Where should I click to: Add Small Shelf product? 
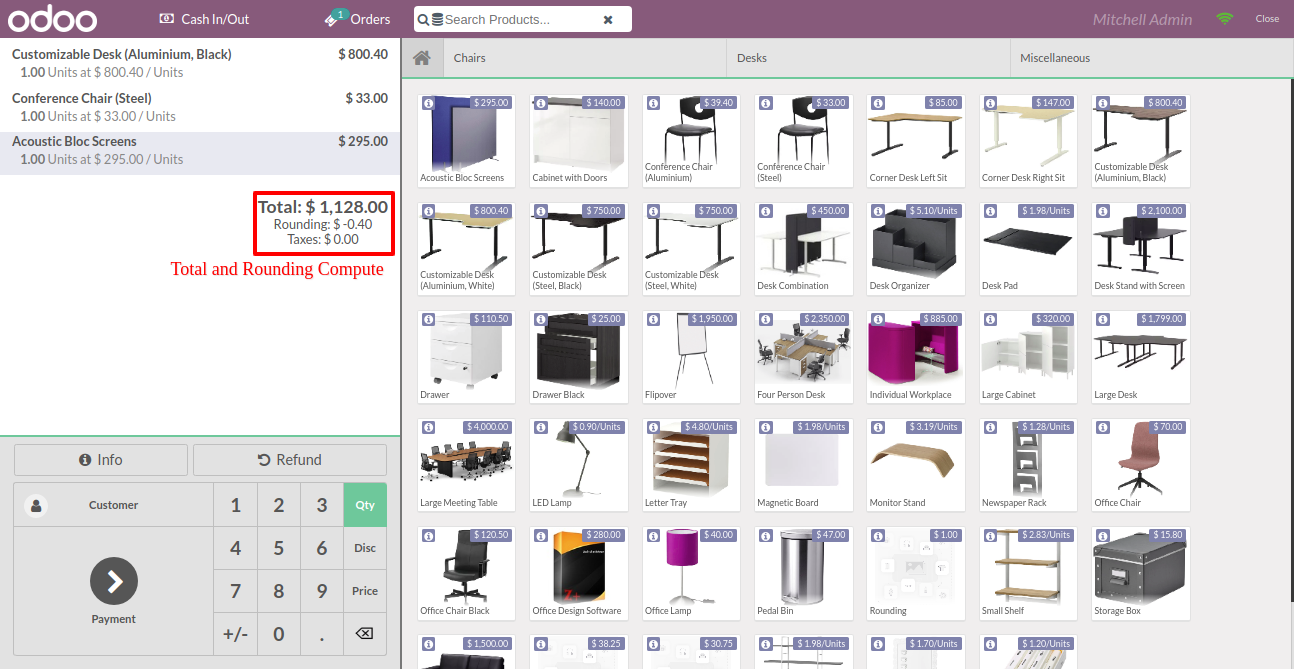coord(1028,573)
